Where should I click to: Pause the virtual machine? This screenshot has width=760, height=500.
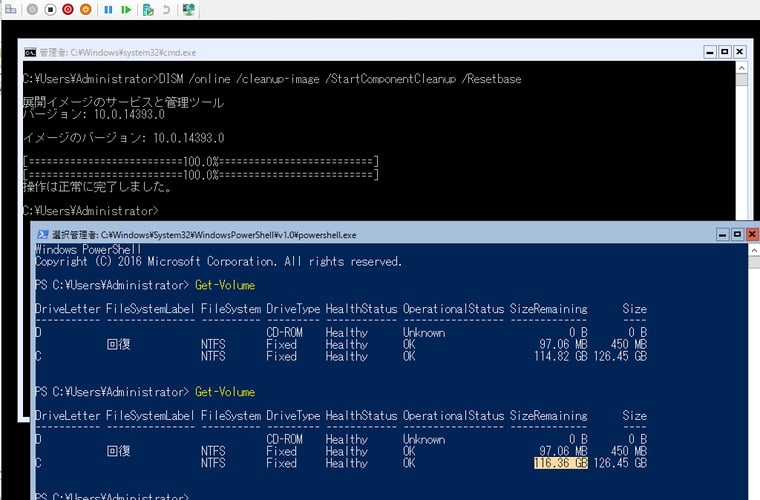click(x=108, y=9)
